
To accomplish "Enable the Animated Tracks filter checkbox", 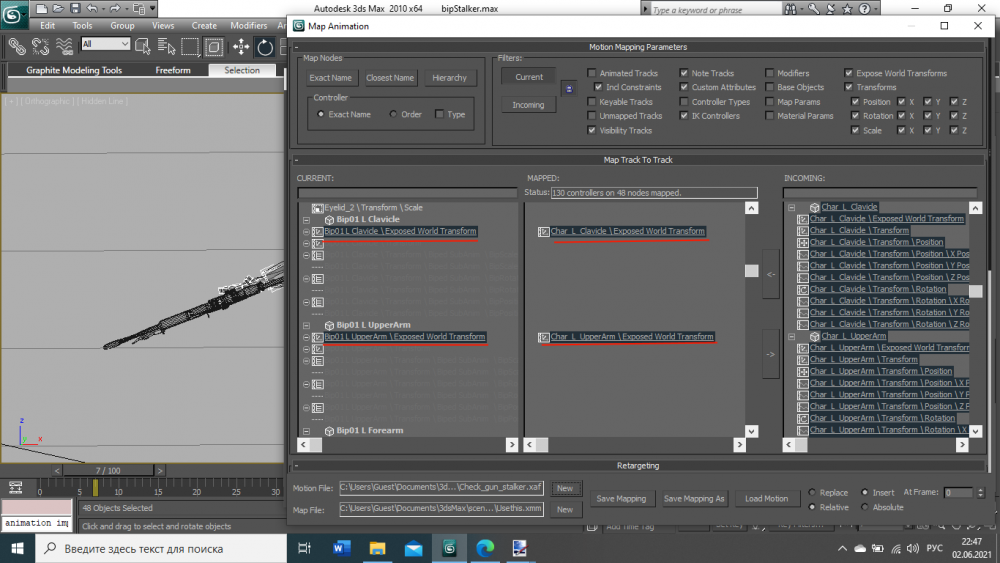I will (x=592, y=73).
